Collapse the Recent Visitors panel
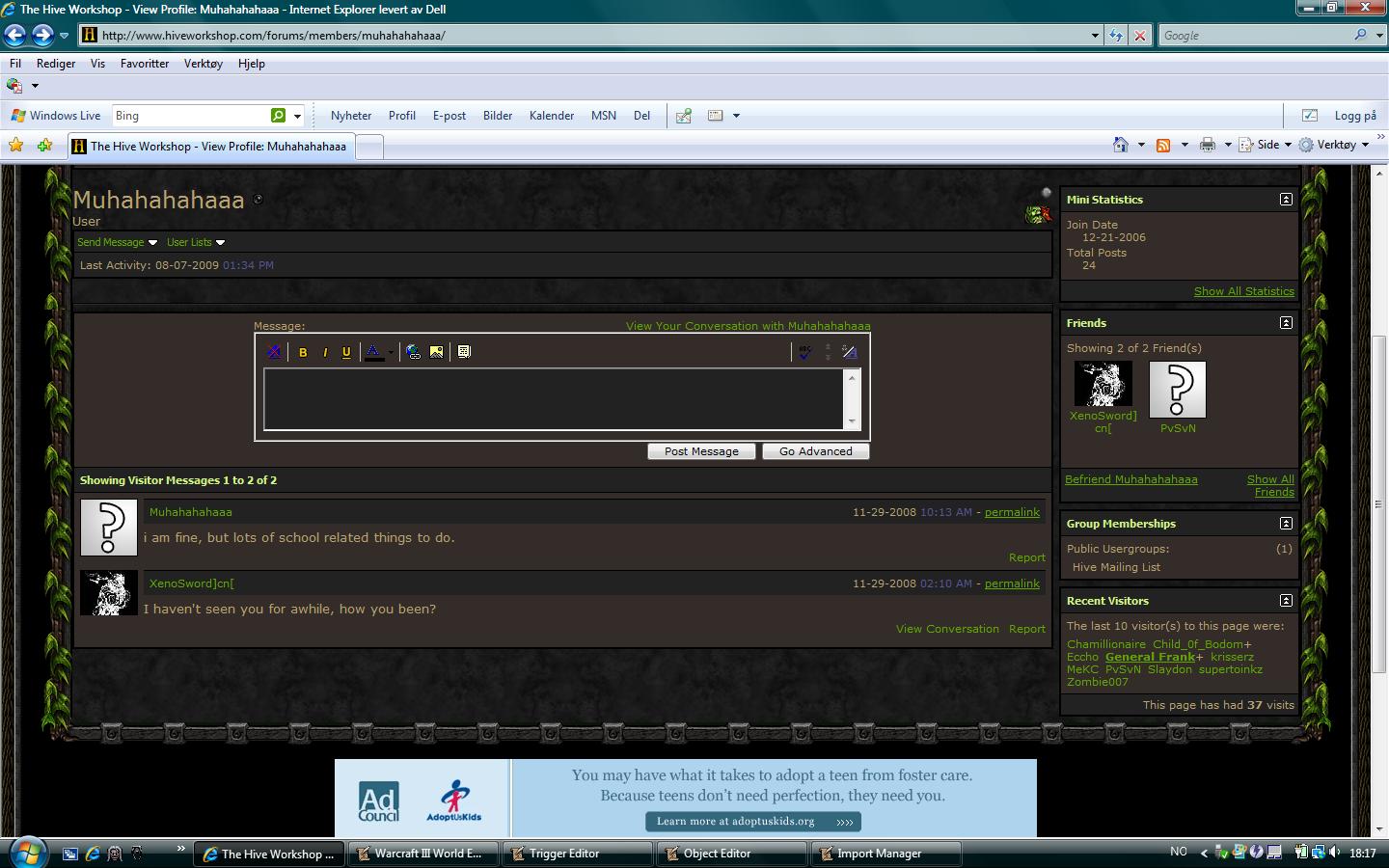This screenshot has height=868, width=1389. click(x=1286, y=601)
